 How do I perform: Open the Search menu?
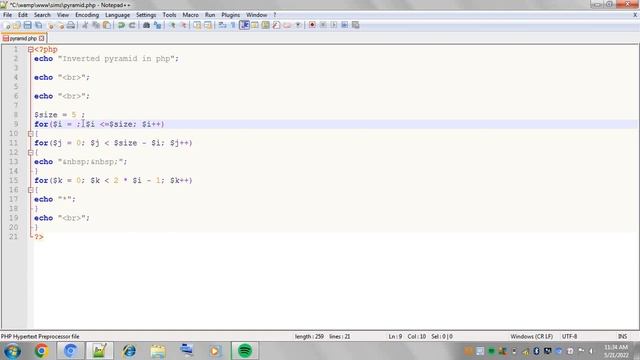pyautogui.click(x=42, y=15)
